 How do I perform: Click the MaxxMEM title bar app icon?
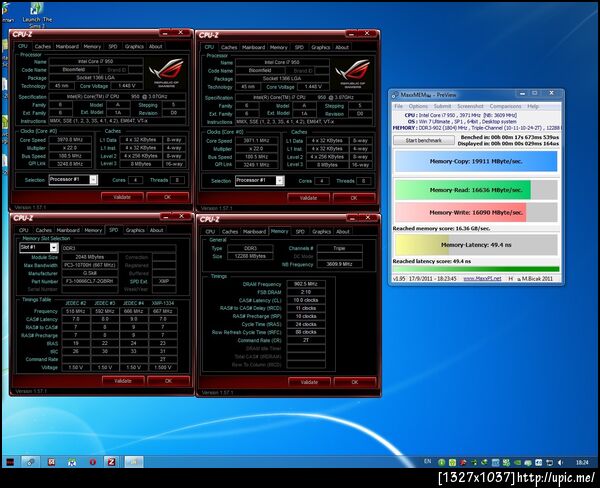pos(395,95)
